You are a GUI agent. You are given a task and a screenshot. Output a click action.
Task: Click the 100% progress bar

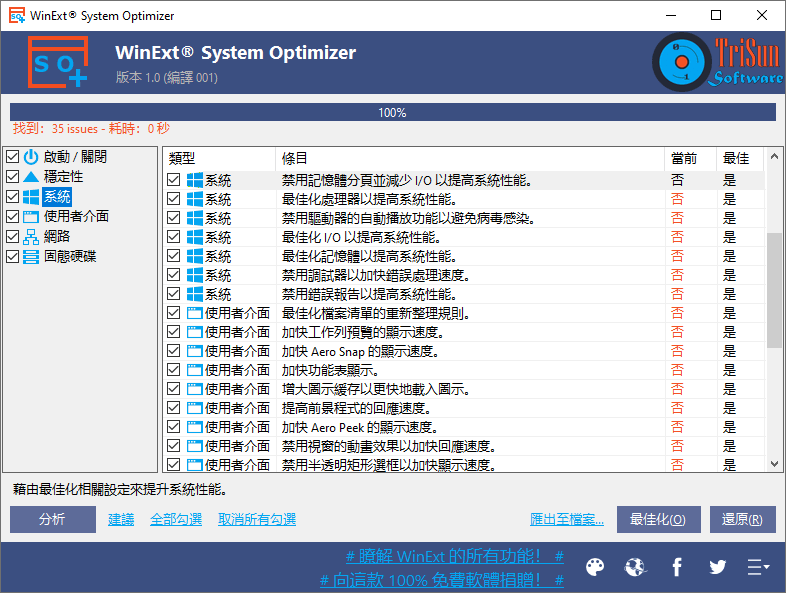[392, 112]
